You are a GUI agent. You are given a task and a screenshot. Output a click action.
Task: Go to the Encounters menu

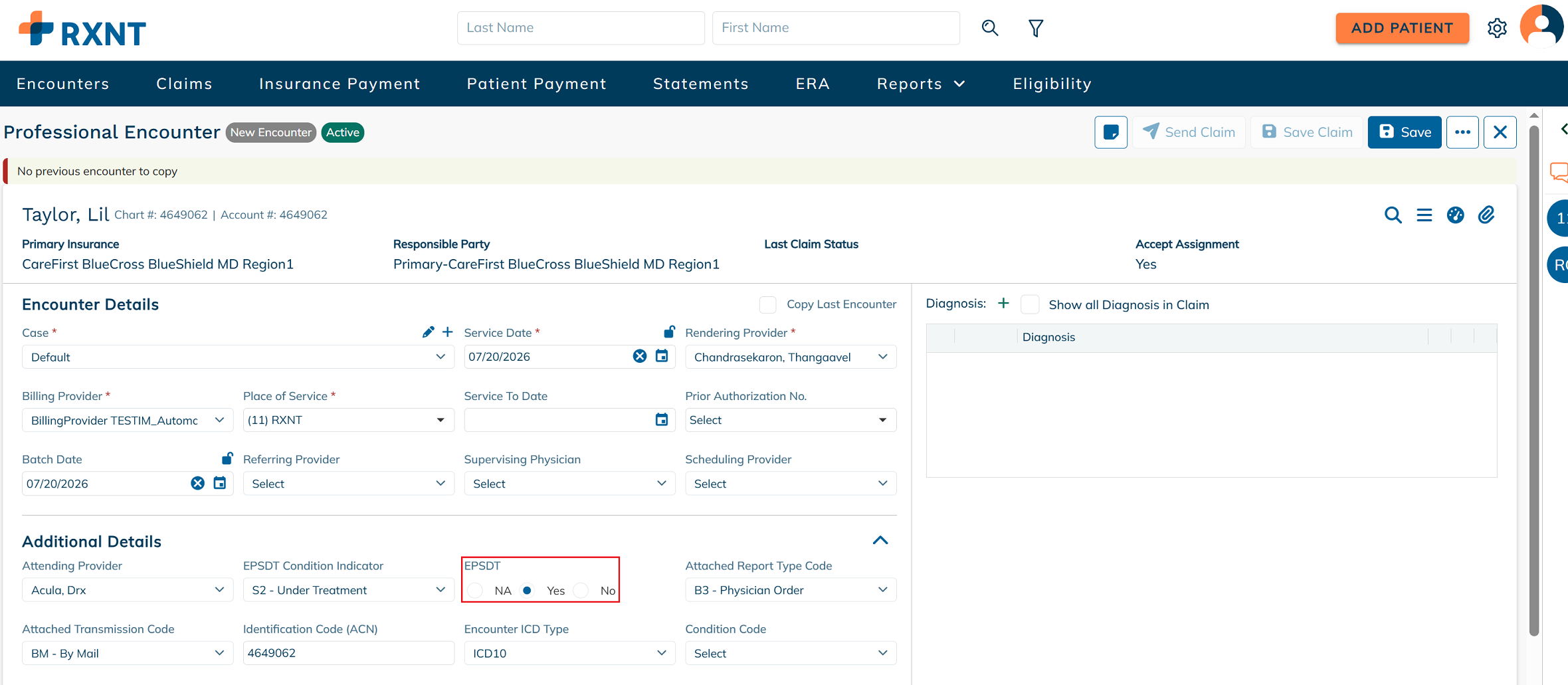click(x=63, y=84)
